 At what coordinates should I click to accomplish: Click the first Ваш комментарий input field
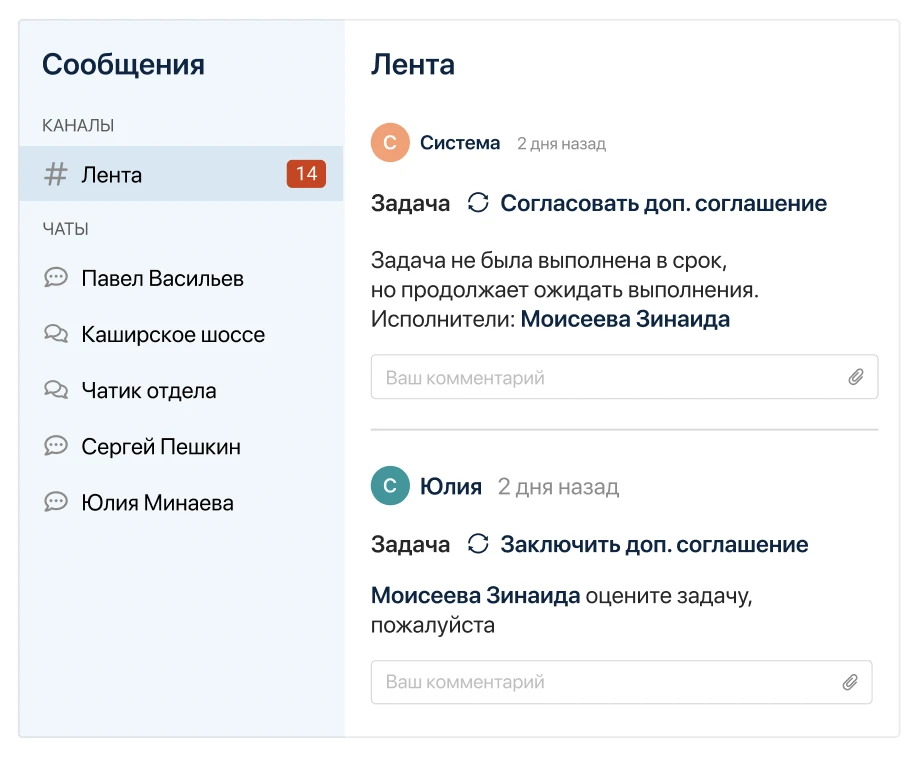point(600,376)
